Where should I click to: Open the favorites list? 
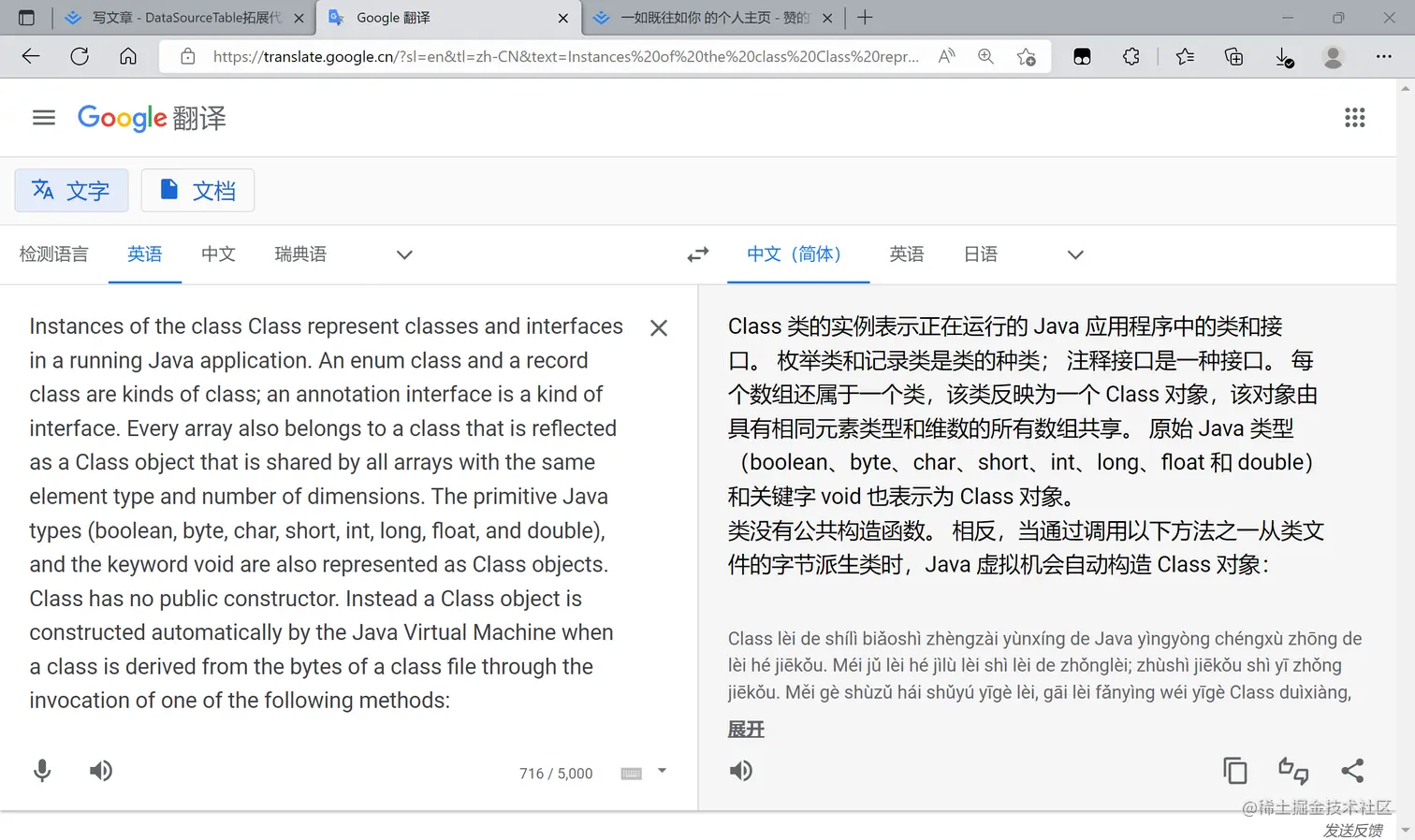click(1186, 57)
